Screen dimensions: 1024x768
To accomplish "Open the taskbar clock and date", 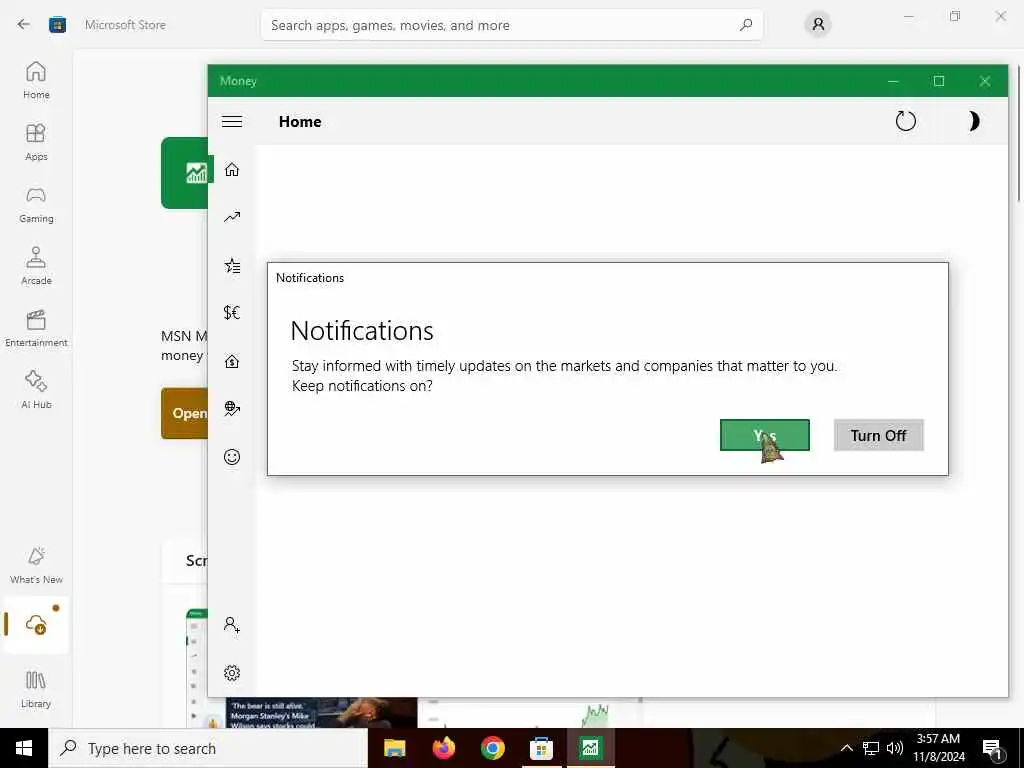I will tap(938, 748).
